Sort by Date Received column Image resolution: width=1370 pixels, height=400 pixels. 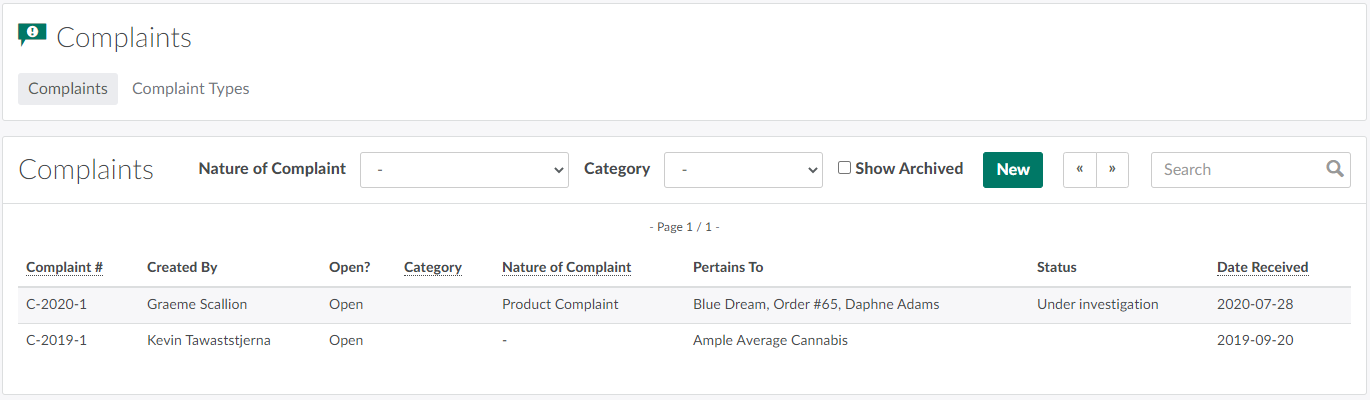tap(1262, 267)
